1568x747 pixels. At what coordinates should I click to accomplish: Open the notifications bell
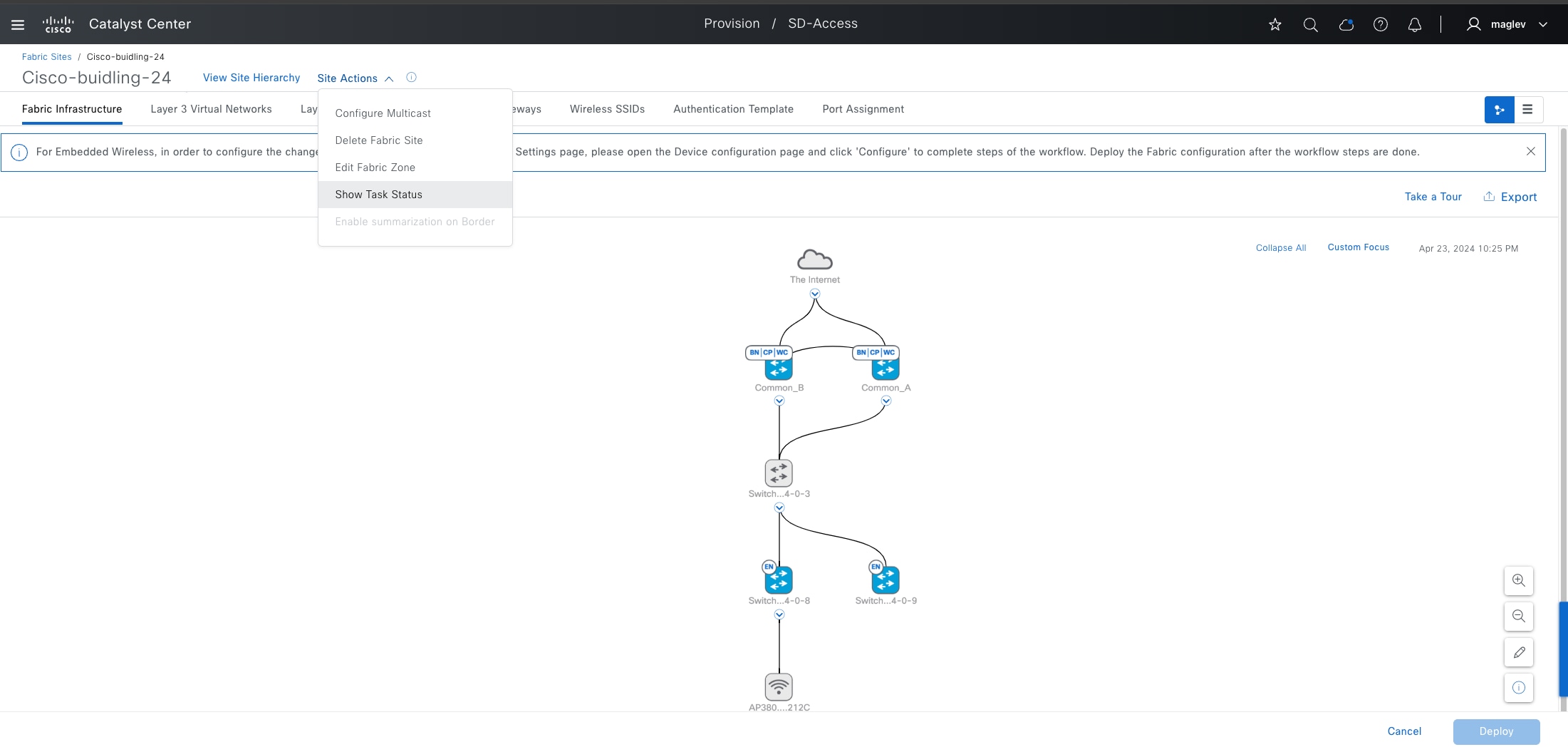click(1415, 25)
